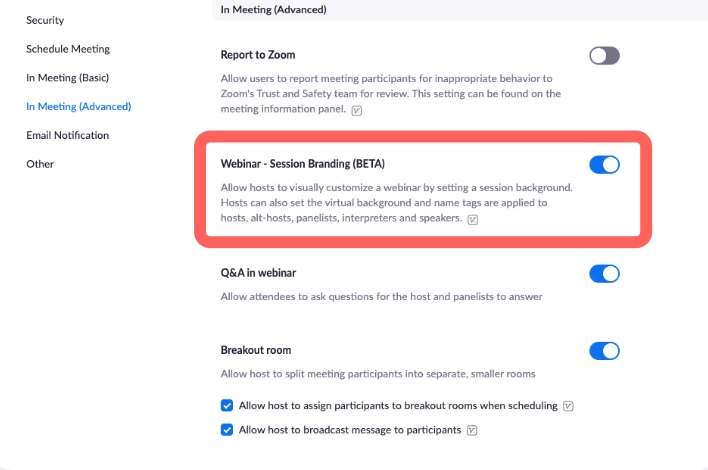
Task: Uncheck allow host to assign participants when scheduling
Action: click(227, 406)
